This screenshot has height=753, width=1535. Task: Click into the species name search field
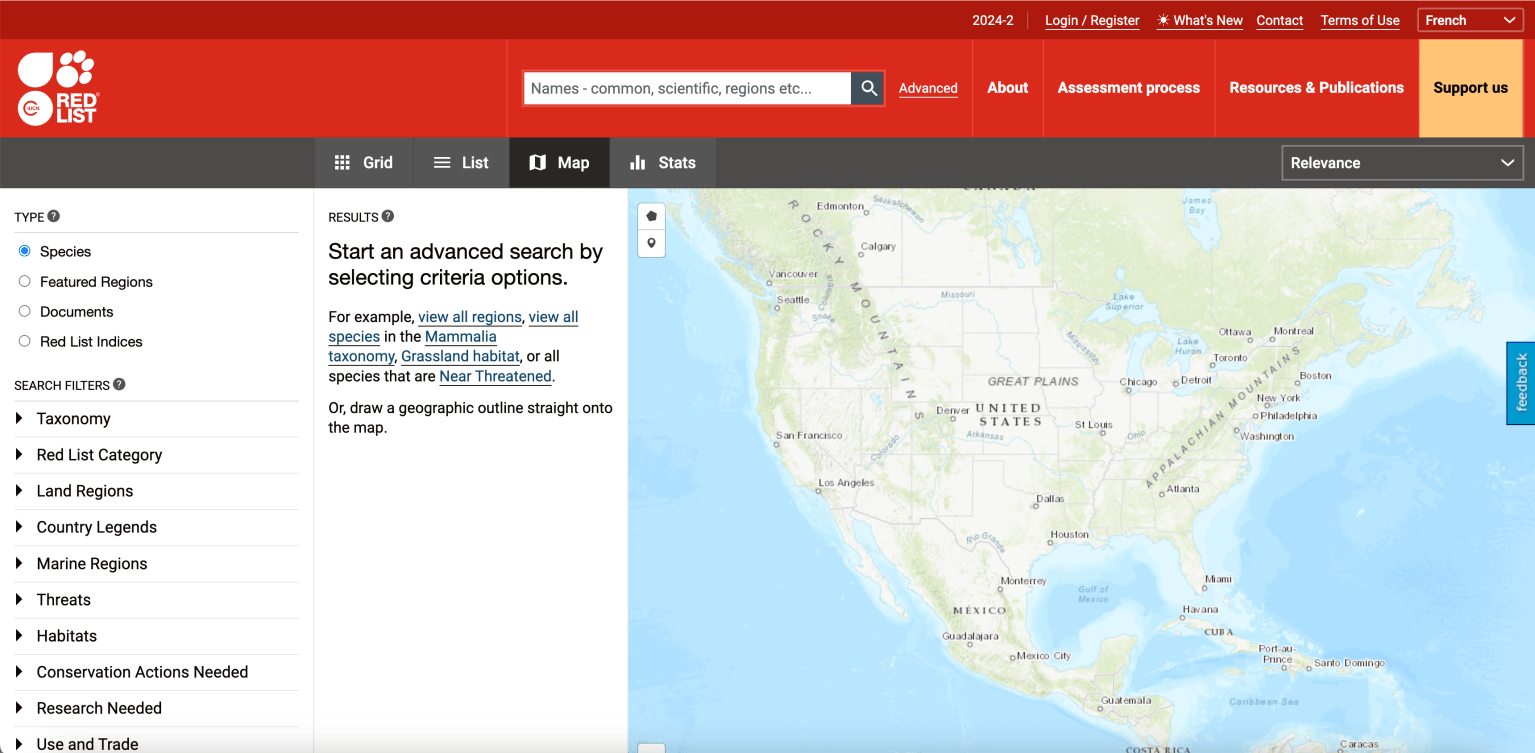point(687,88)
